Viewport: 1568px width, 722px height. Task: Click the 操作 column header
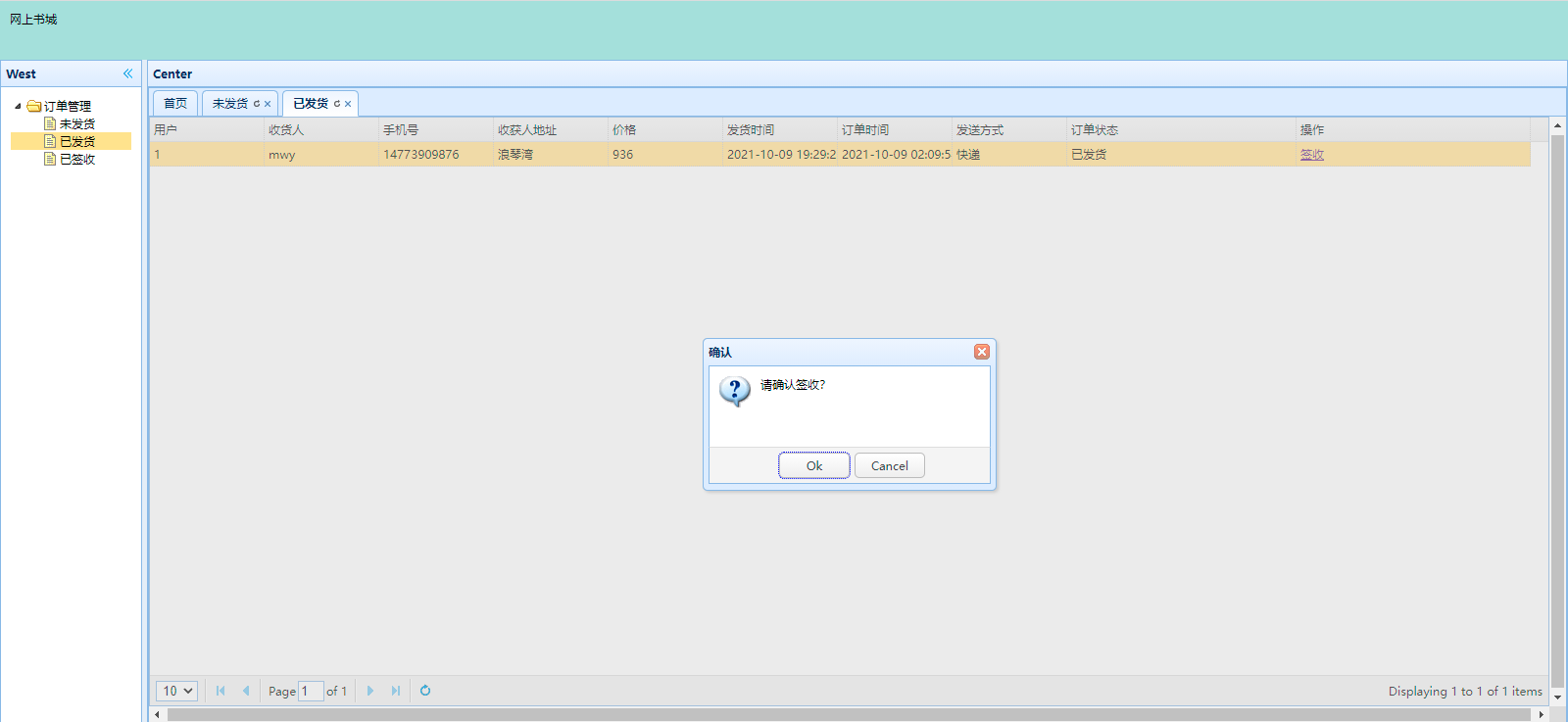pyautogui.click(x=1413, y=129)
